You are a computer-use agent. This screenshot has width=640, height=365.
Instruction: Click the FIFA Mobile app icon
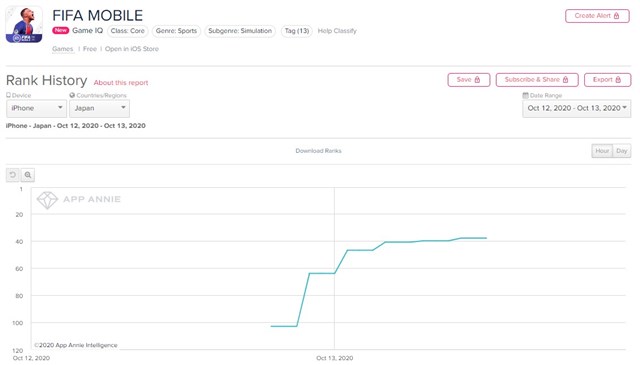click(x=24, y=24)
